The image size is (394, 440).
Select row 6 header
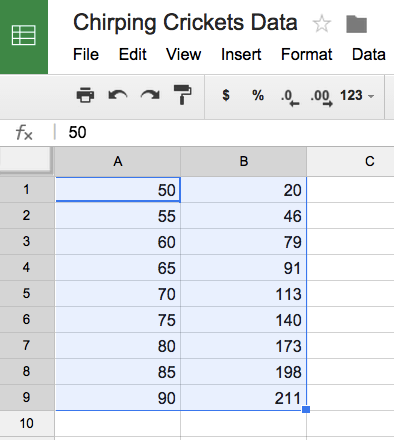27,320
